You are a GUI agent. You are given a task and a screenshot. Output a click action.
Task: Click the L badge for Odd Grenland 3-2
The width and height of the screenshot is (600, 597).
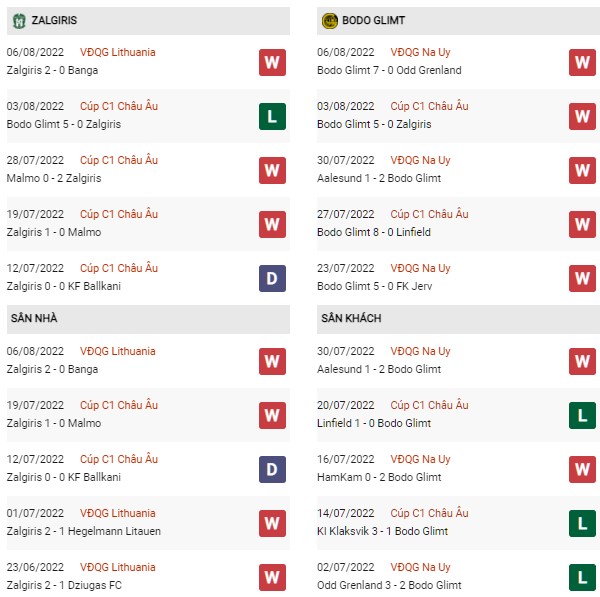pyautogui.click(x=582, y=577)
